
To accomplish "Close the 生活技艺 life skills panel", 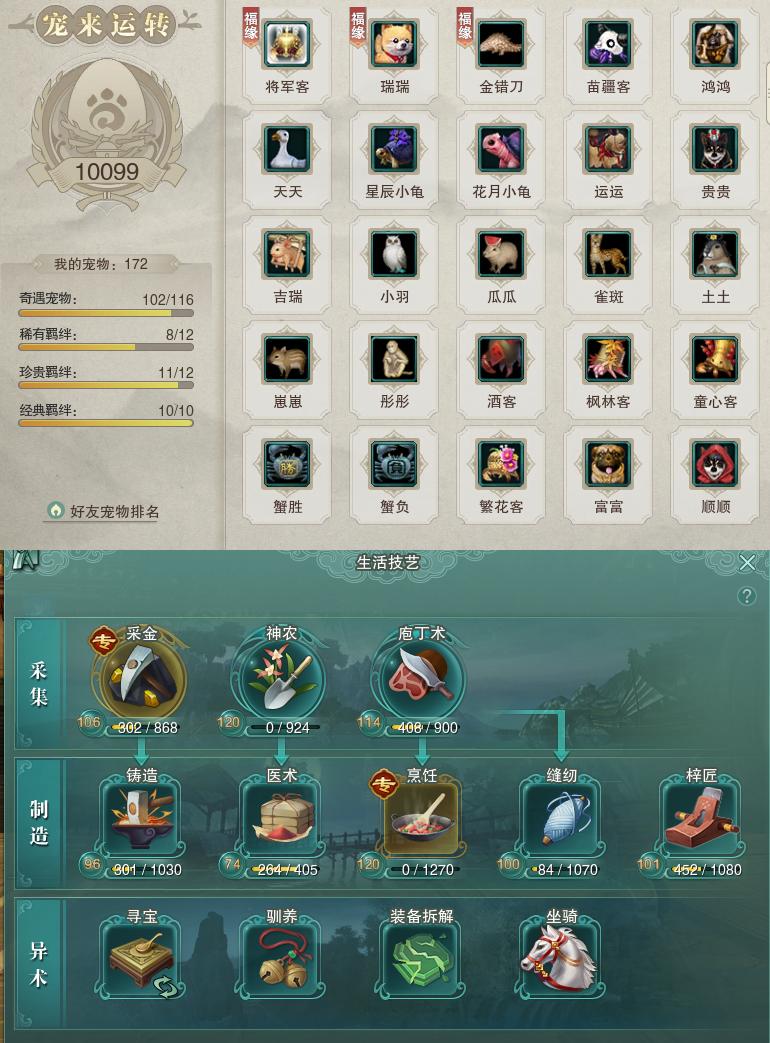I will (747, 563).
